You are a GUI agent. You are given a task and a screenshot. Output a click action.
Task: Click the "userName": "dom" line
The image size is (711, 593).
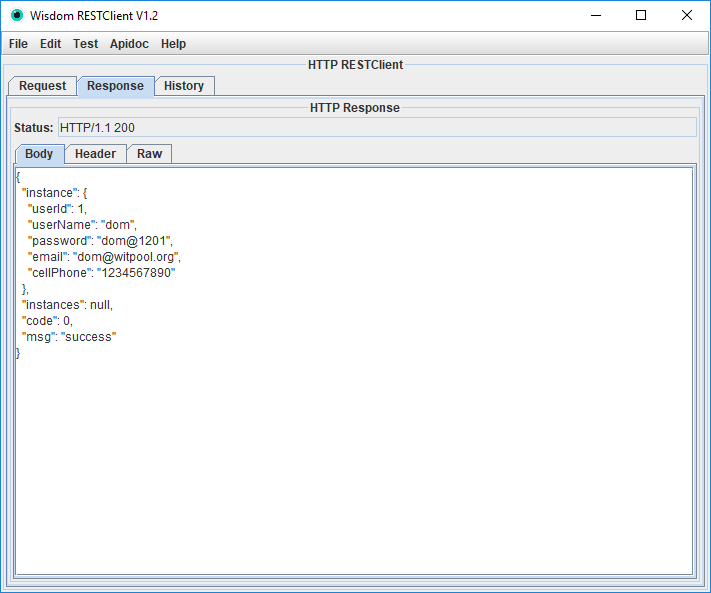(x=82, y=225)
